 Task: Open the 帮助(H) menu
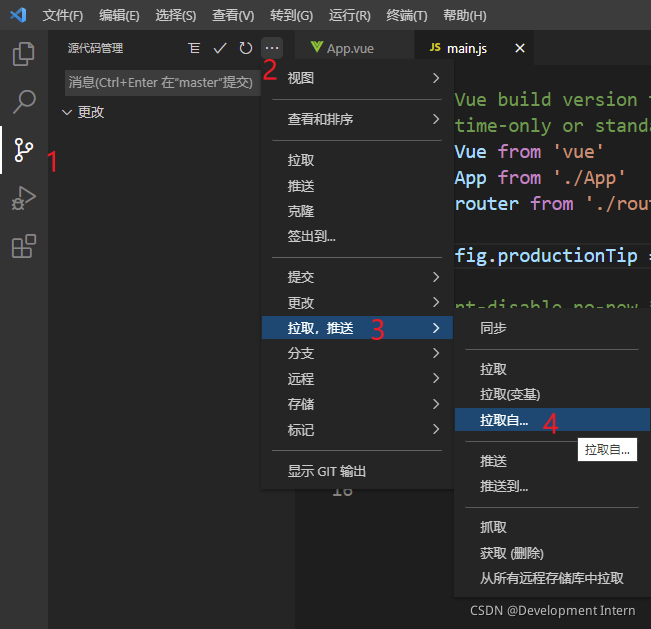tap(465, 16)
